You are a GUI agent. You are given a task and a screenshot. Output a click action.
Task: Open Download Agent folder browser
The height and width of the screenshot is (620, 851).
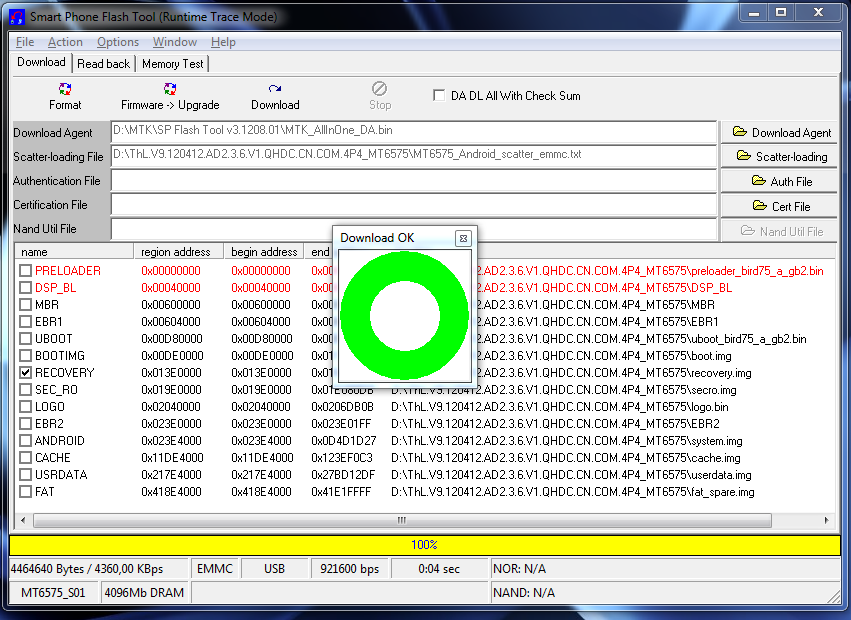pos(781,132)
